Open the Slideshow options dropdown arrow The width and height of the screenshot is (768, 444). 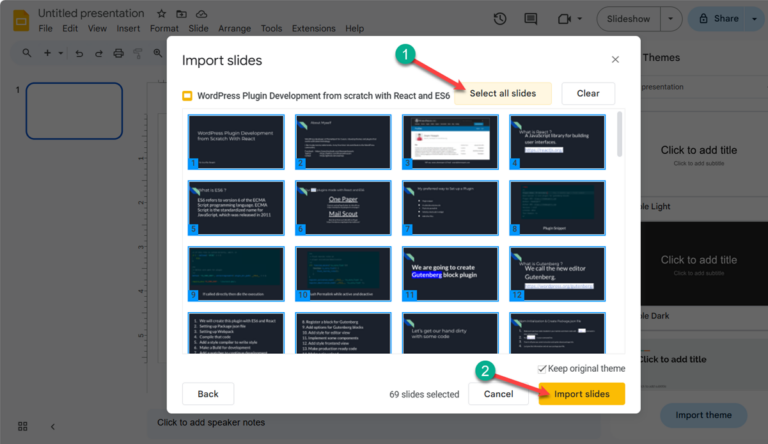click(x=671, y=19)
